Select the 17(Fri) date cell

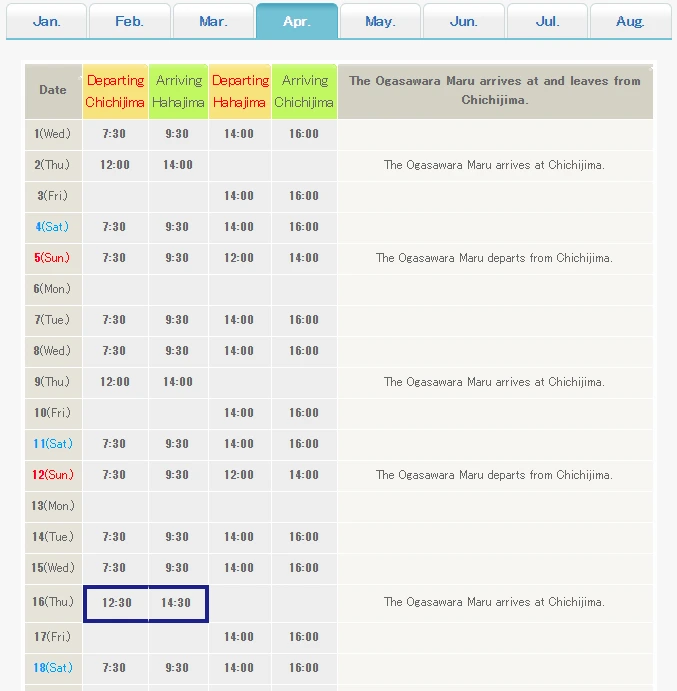click(x=53, y=637)
